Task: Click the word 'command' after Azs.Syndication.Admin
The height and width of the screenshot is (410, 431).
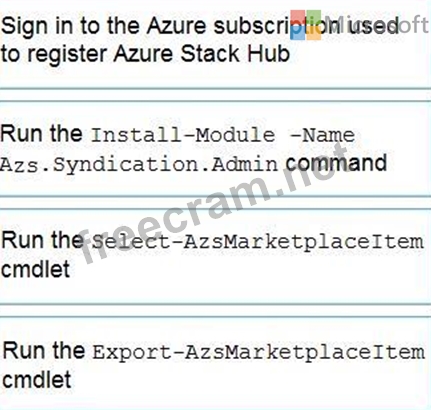Action: 336,163
